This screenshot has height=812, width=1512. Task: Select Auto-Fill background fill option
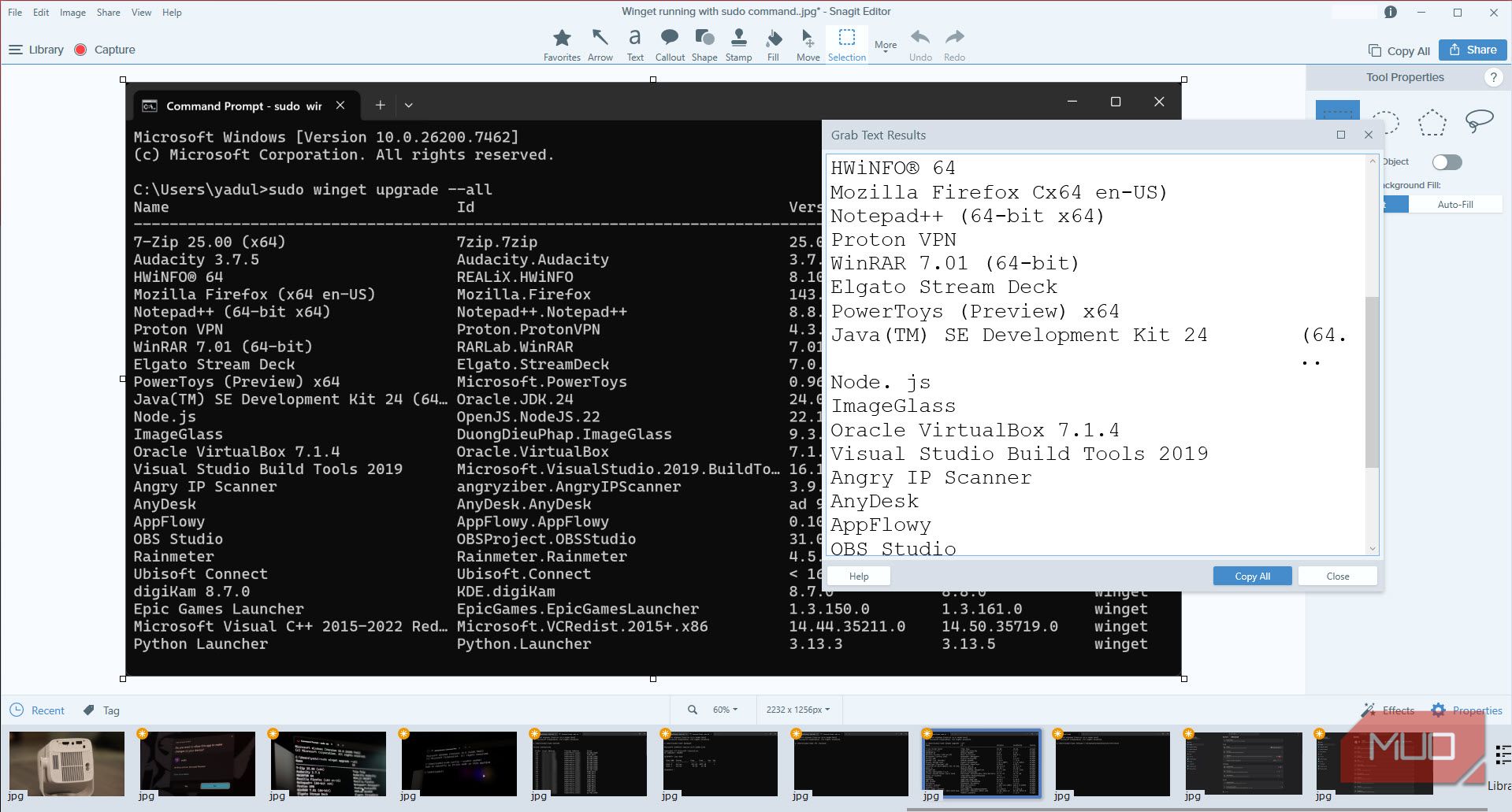(x=1454, y=204)
